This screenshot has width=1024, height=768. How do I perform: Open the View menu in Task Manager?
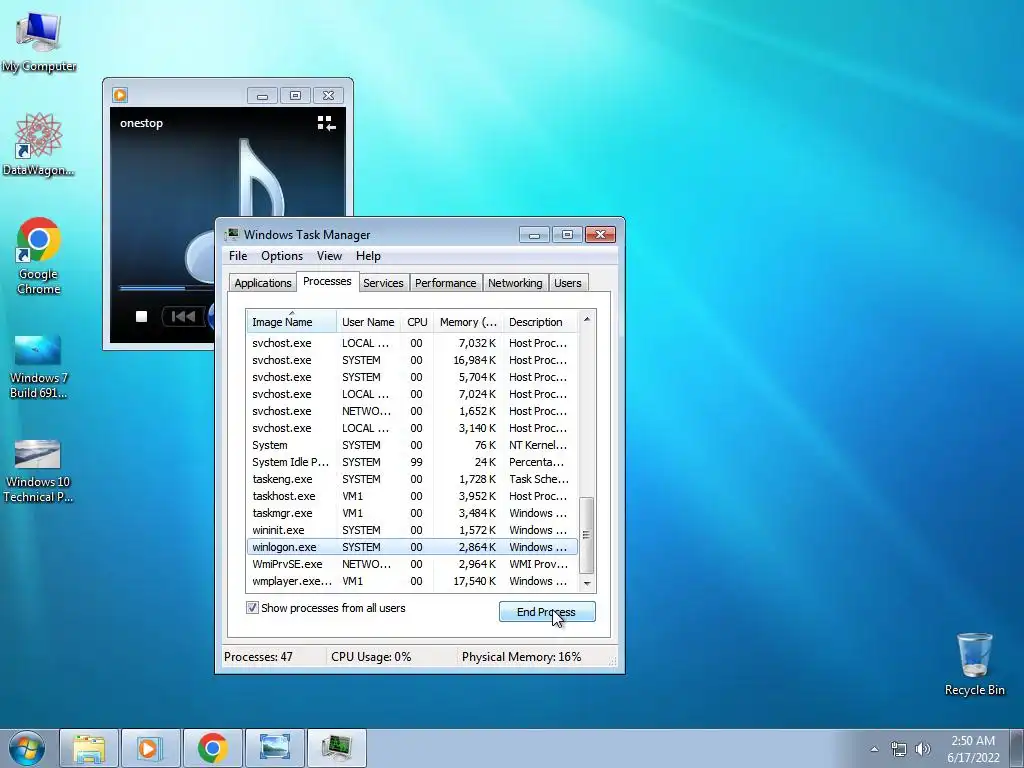(x=329, y=256)
